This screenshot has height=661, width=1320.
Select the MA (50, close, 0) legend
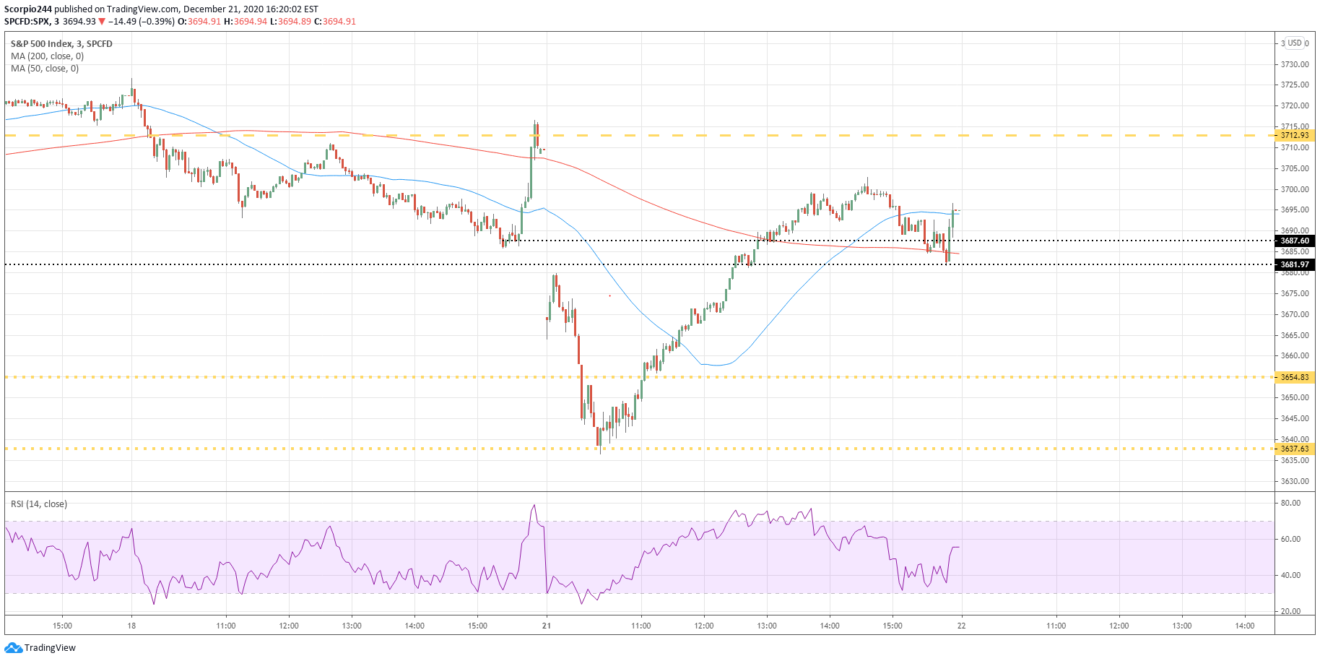[x=47, y=68]
